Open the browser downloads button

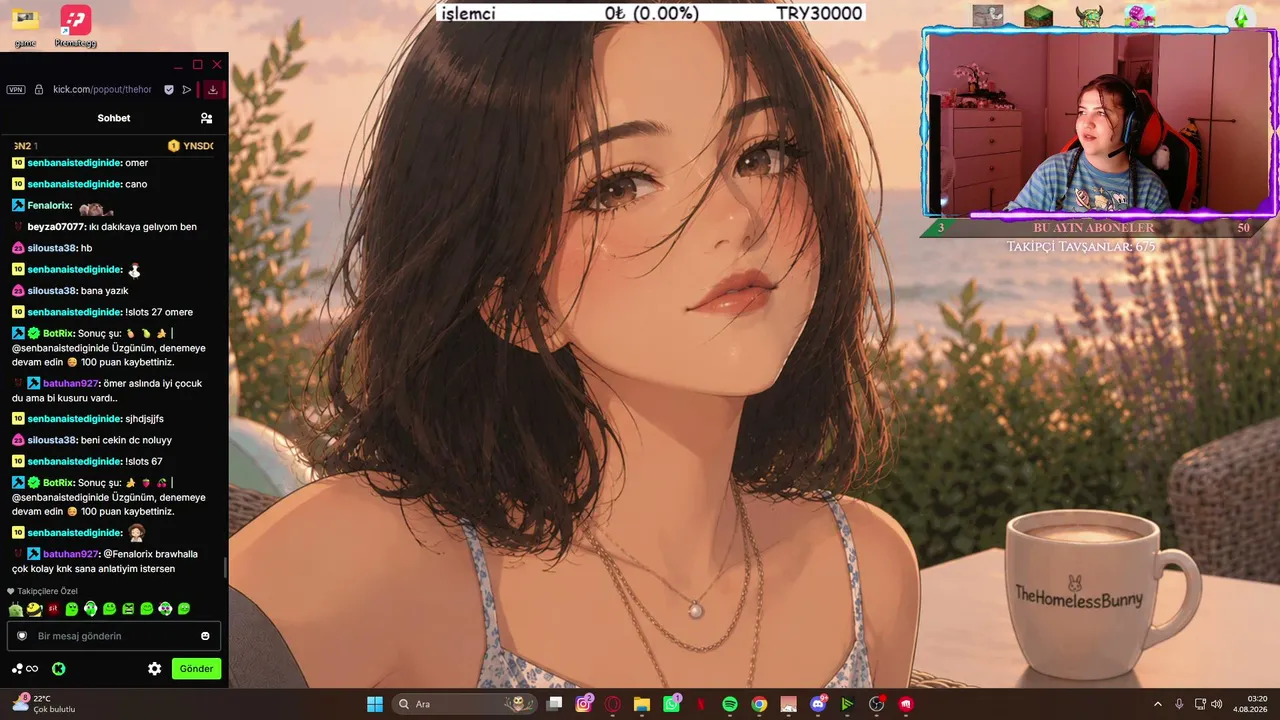[213, 90]
